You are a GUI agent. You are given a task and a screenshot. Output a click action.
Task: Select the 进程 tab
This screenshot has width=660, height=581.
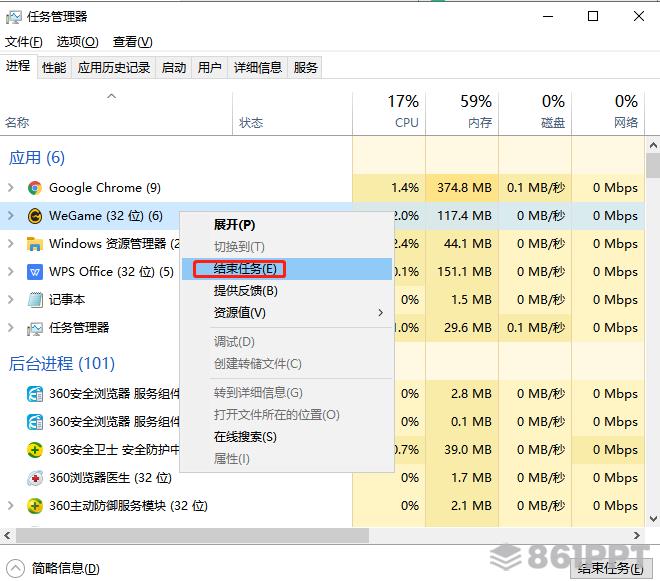click(x=18, y=66)
